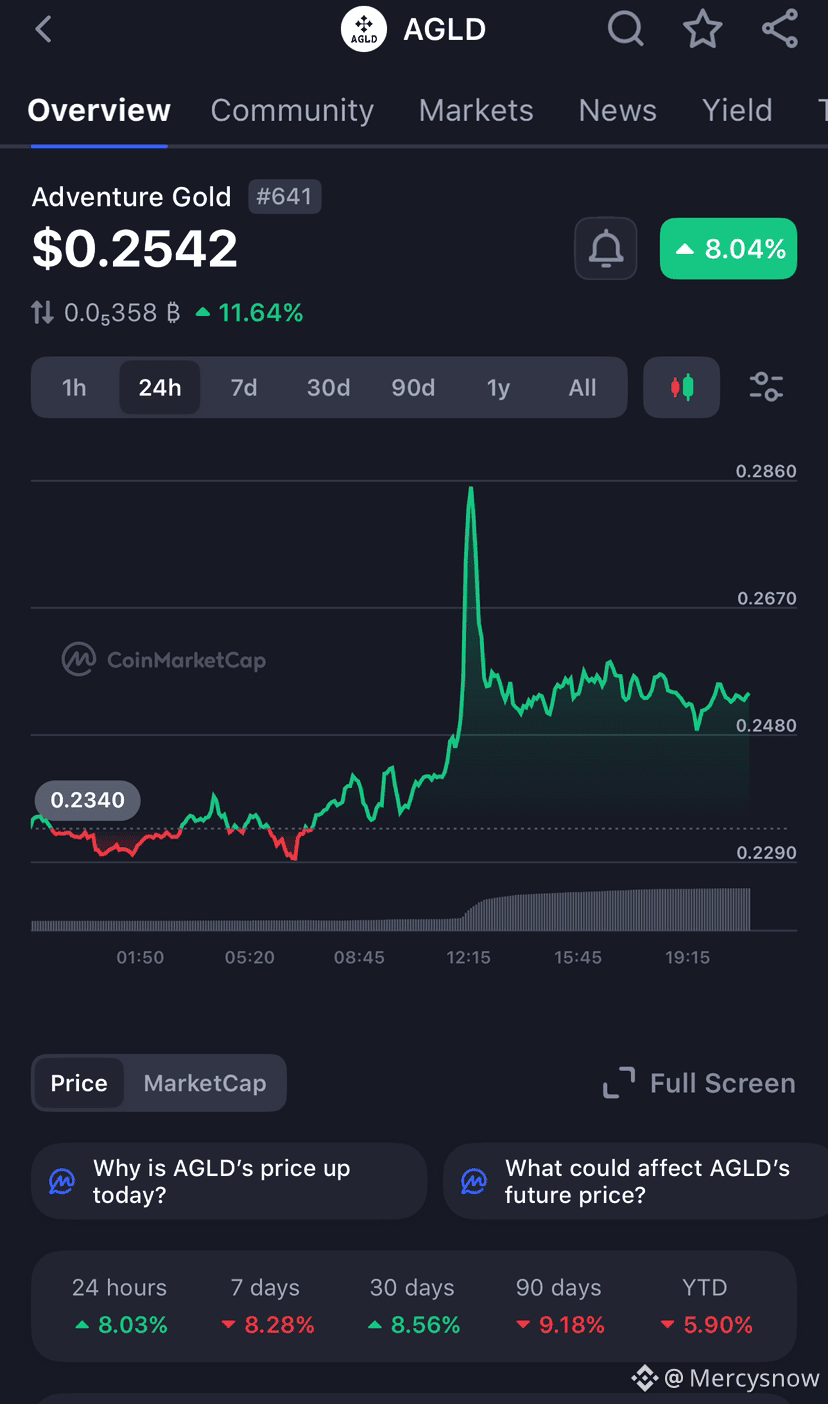Tap the 24 hours 8.03% stat
Viewport: 828px width, 1404px height.
[x=120, y=1306]
